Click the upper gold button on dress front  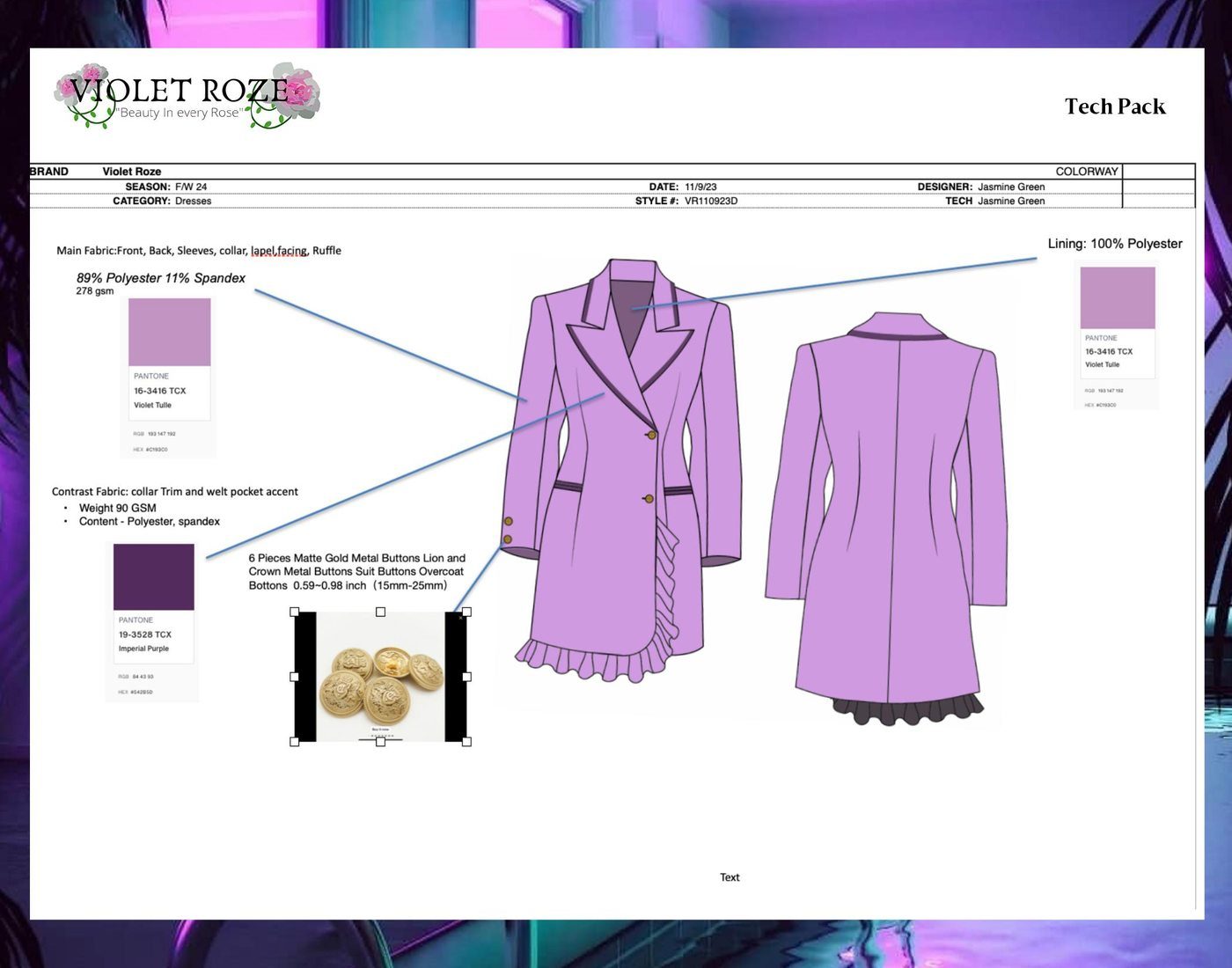pyautogui.click(x=652, y=435)
